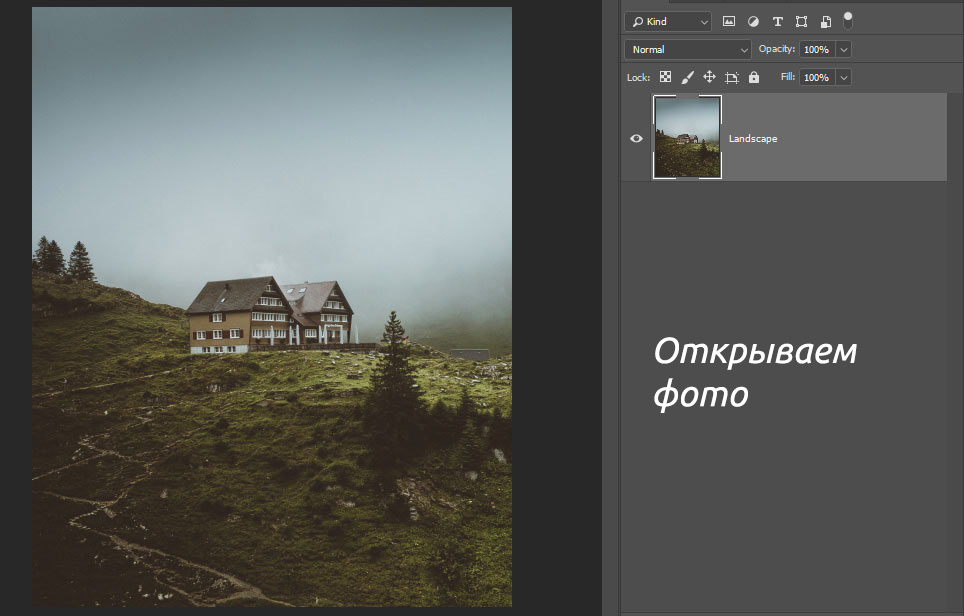Hide the Landscape layer via eye icon
The width and height of the screenshot is (964, 616).
tap(636, 138)
